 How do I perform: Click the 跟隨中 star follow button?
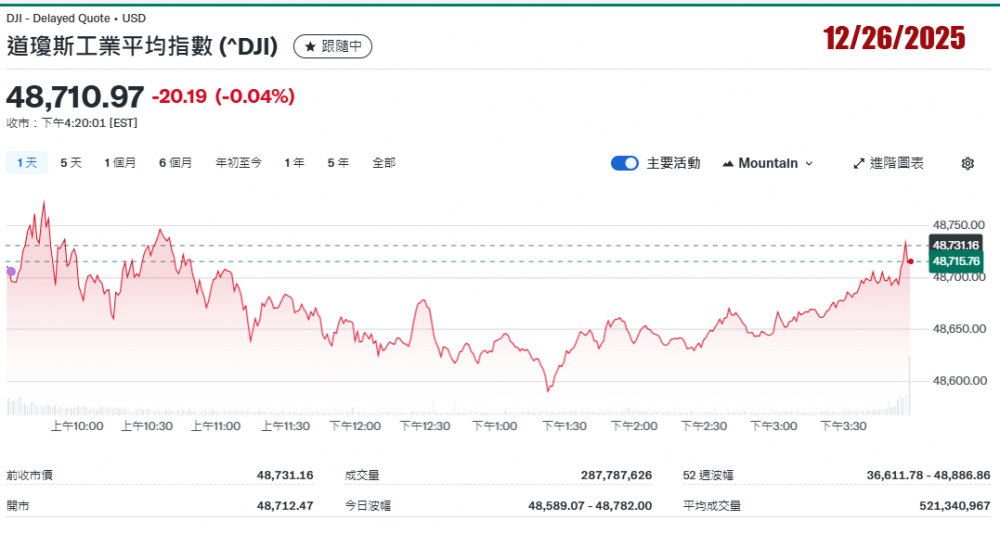tap(333, 46)
